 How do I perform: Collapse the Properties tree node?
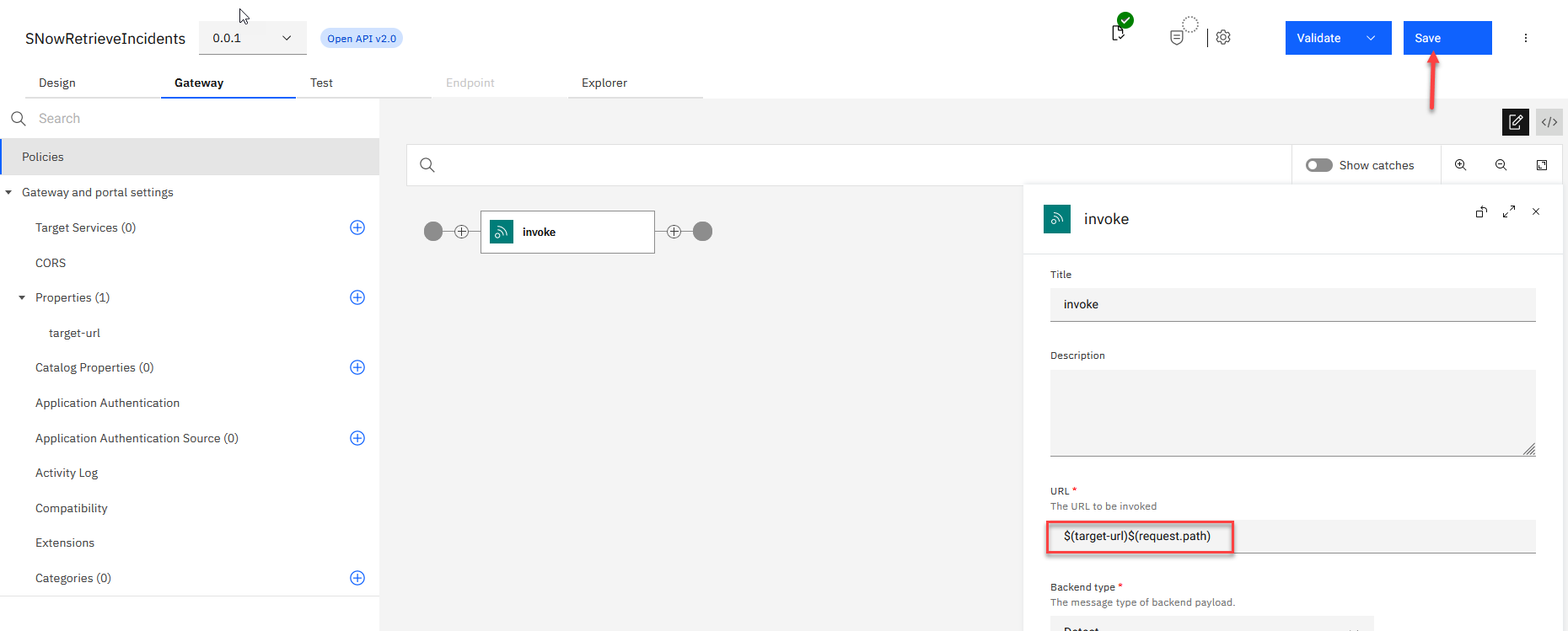click(x=23, y=298)
